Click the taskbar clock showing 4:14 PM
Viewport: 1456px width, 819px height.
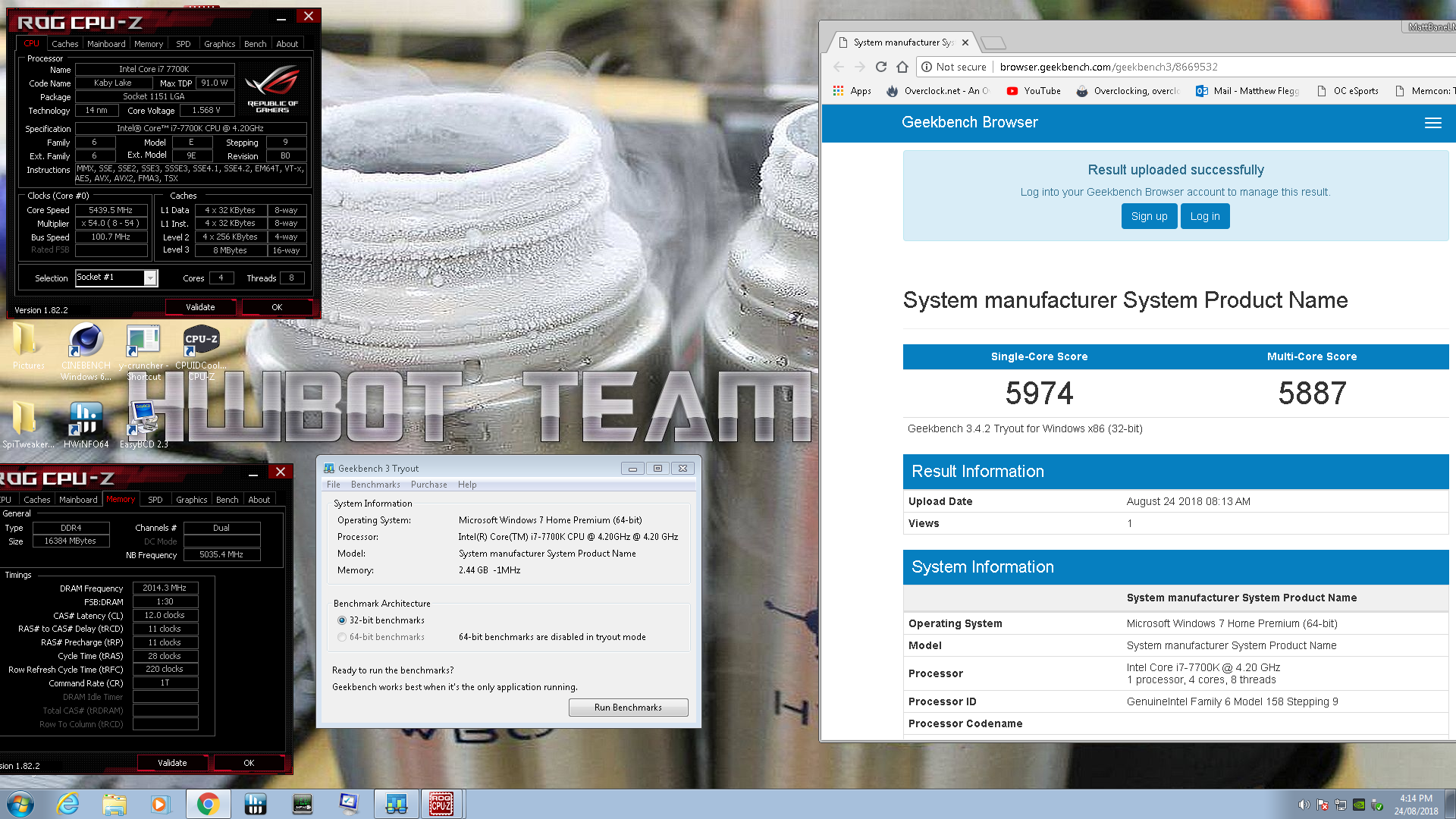click(1415, 805)
